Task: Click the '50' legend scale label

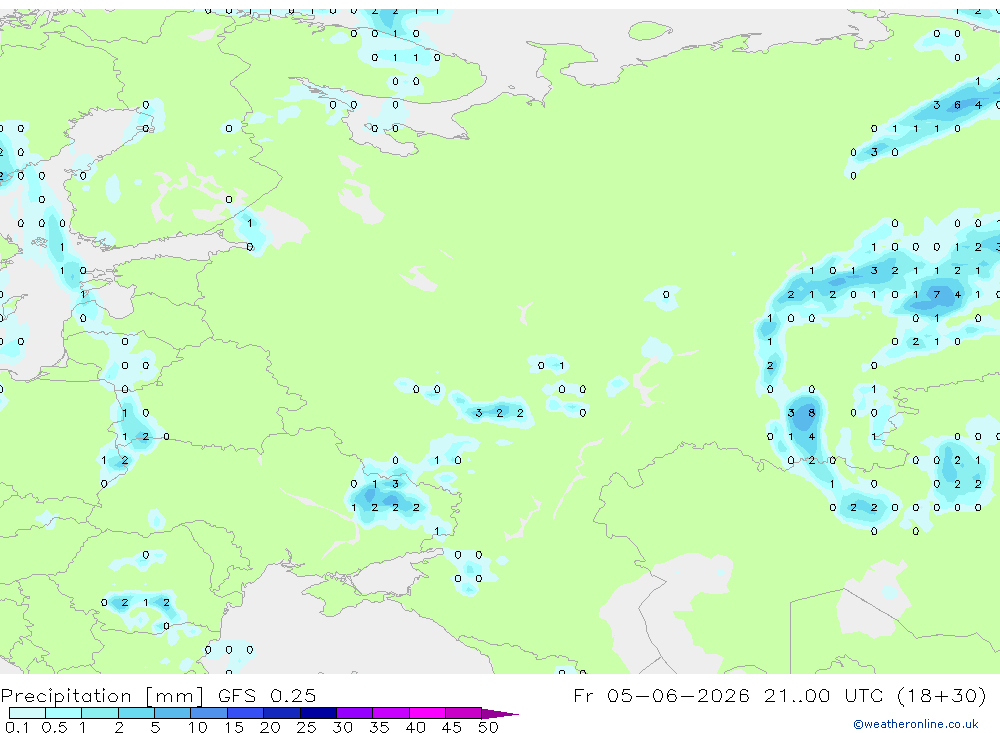Action: (488, 727)
